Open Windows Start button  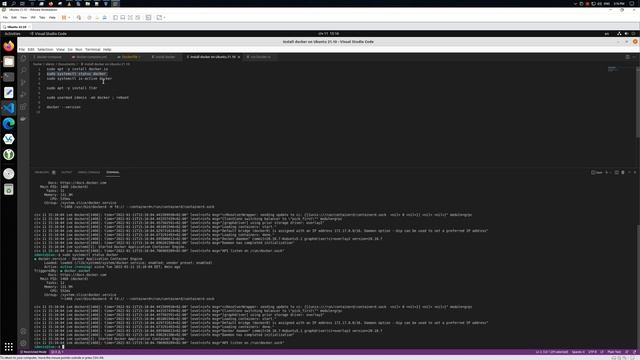click(4, 3)
